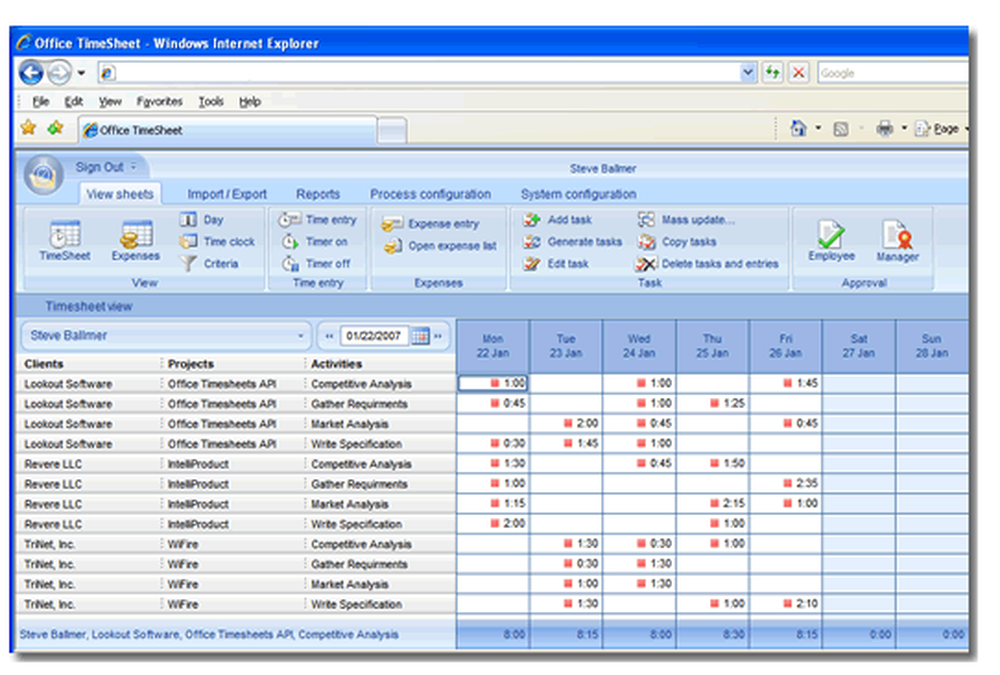The height and width of the screenshot is (675, 1000).
Task: Click the Projects column header
Action: 191,364
